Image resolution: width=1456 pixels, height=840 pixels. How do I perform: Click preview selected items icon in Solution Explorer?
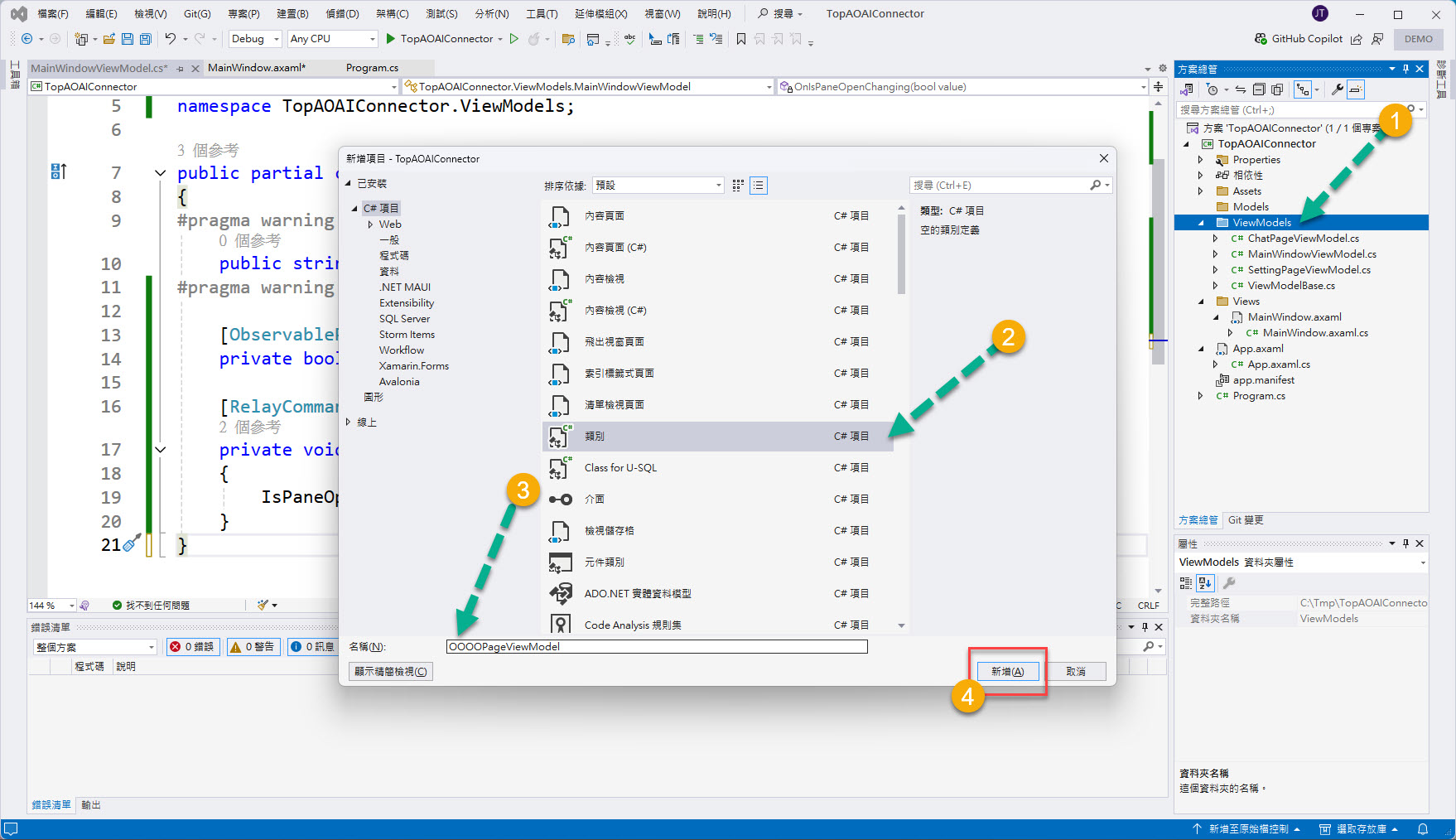tap(1356, 89)
